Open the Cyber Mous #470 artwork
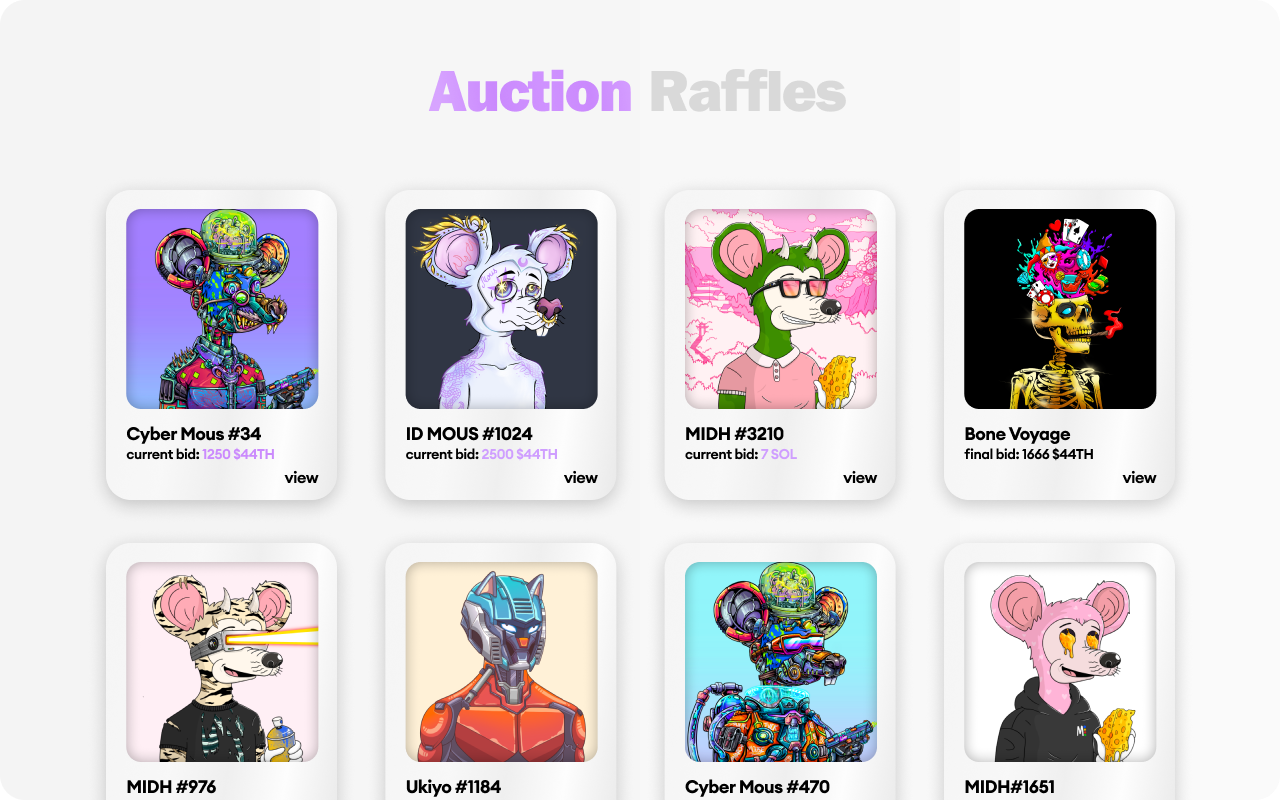The image size is (1280, 800). [781, 662]
